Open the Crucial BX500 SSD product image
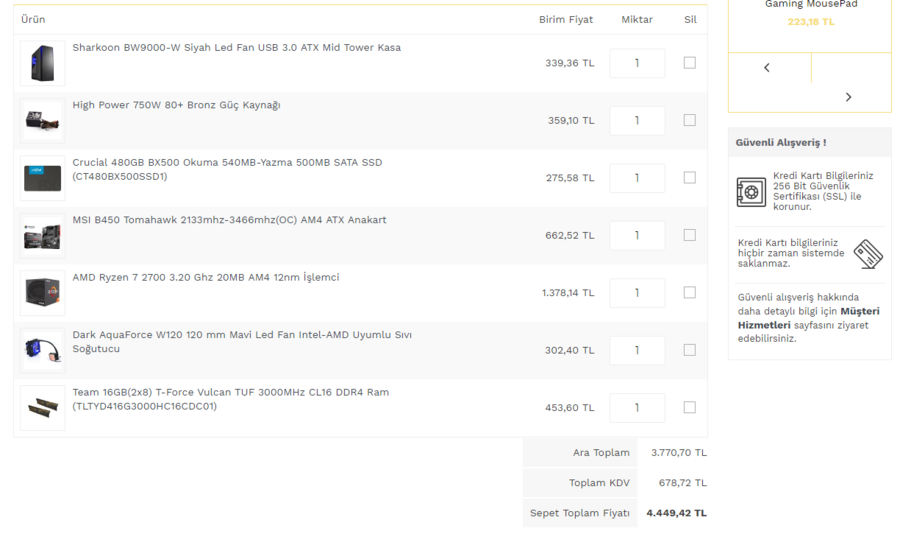900x534 pixels. pos(42,178)
